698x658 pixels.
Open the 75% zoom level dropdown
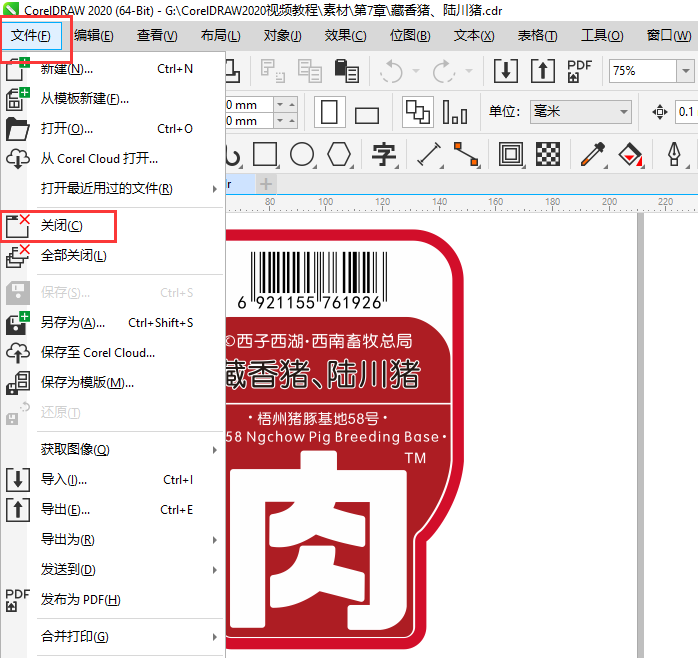[685, 71]
